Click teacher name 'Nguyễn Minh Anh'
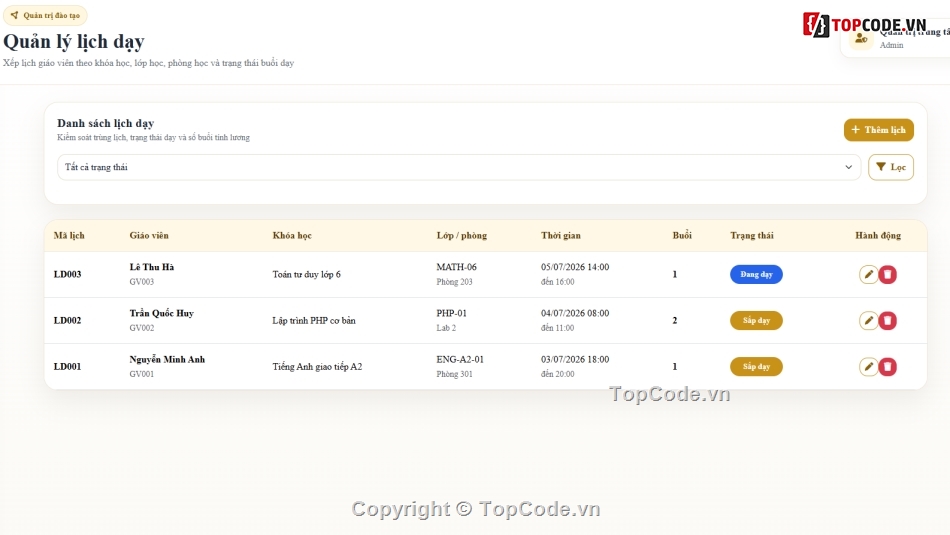This screenshot has height=535, width=950. click(167, 359)
